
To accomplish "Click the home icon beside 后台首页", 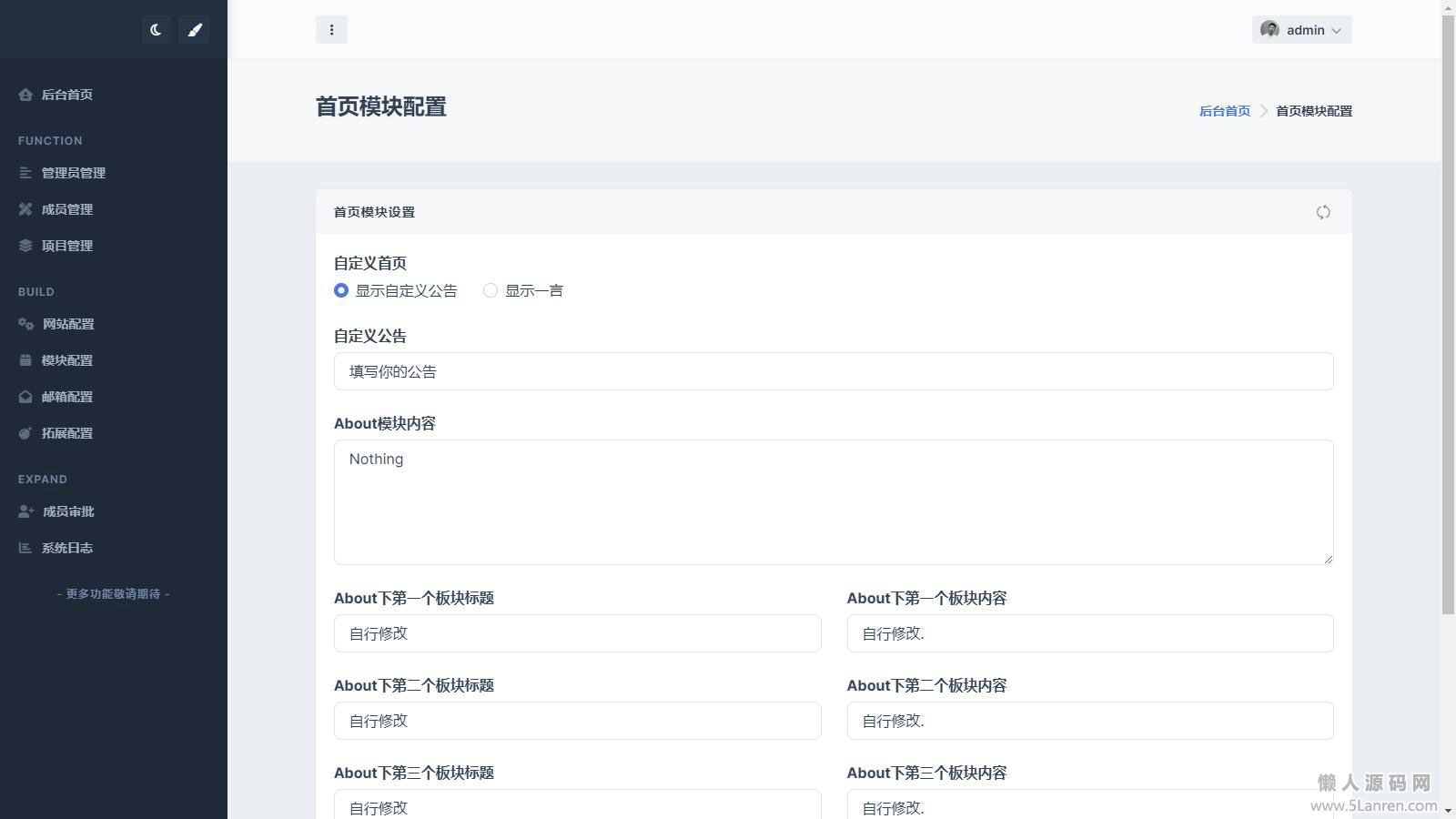I will [25, 95].
